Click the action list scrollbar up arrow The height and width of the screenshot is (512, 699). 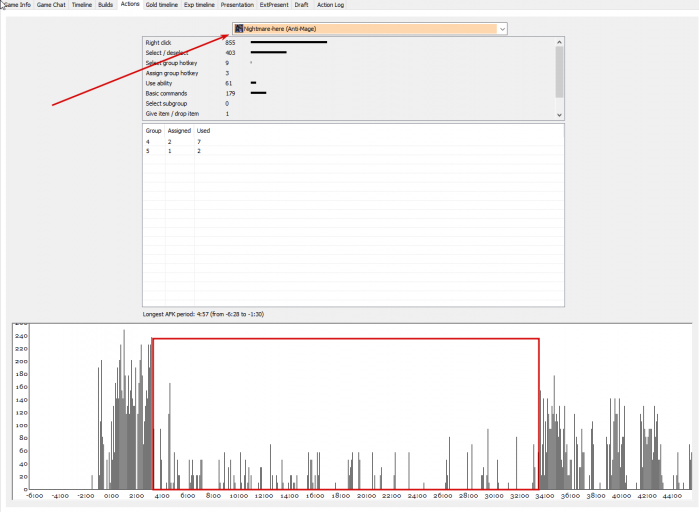559,42
